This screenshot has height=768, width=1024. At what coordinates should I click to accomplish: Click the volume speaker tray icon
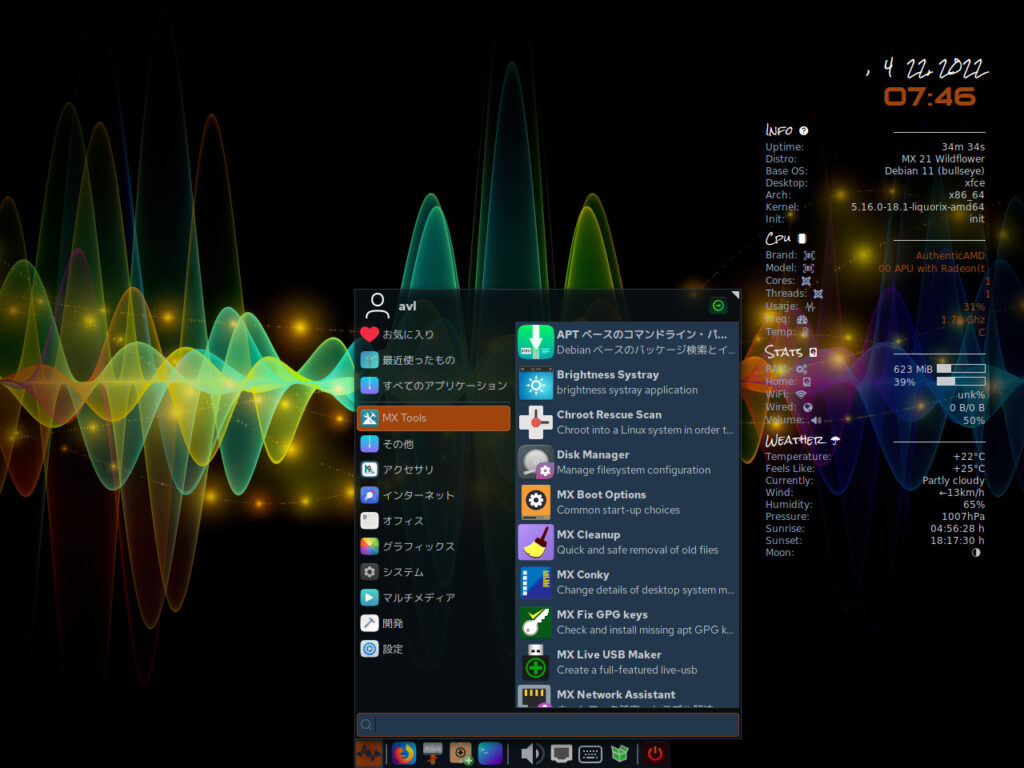pyautogui.click(x=532, y=754)
